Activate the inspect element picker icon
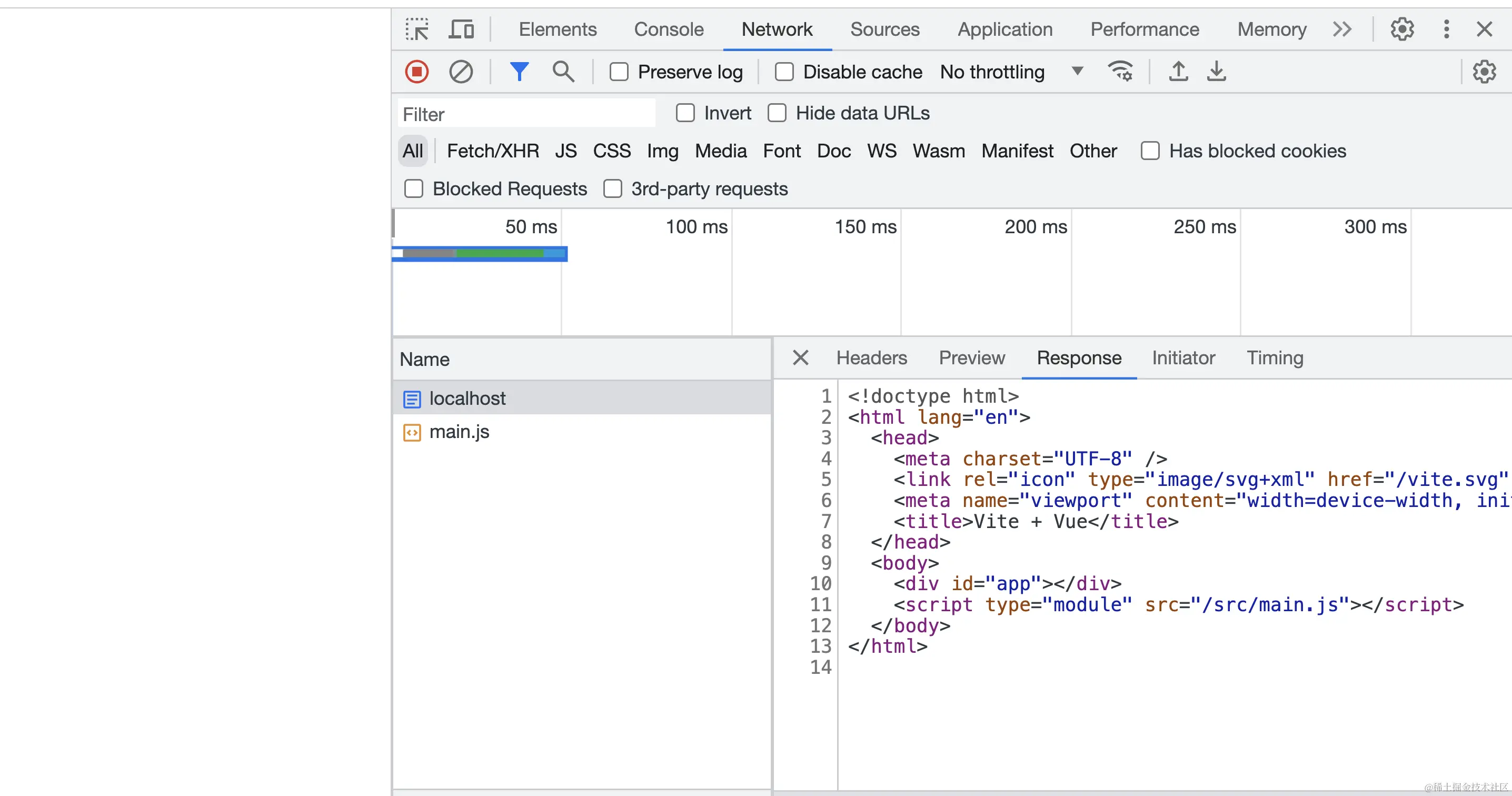 point(417,29)
